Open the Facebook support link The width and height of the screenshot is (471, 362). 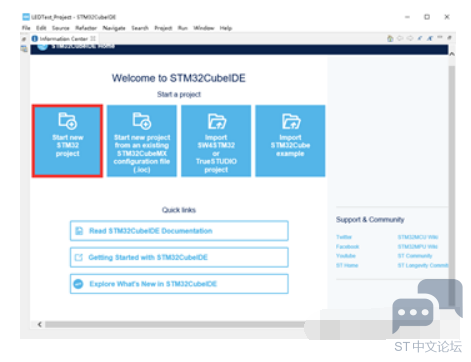coord(347,247)
